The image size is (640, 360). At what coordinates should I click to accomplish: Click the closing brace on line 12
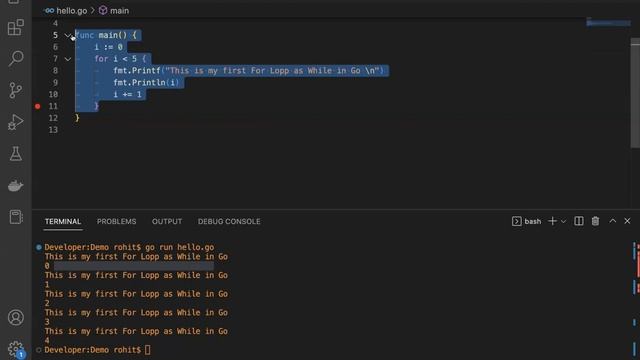click(77, 118)
